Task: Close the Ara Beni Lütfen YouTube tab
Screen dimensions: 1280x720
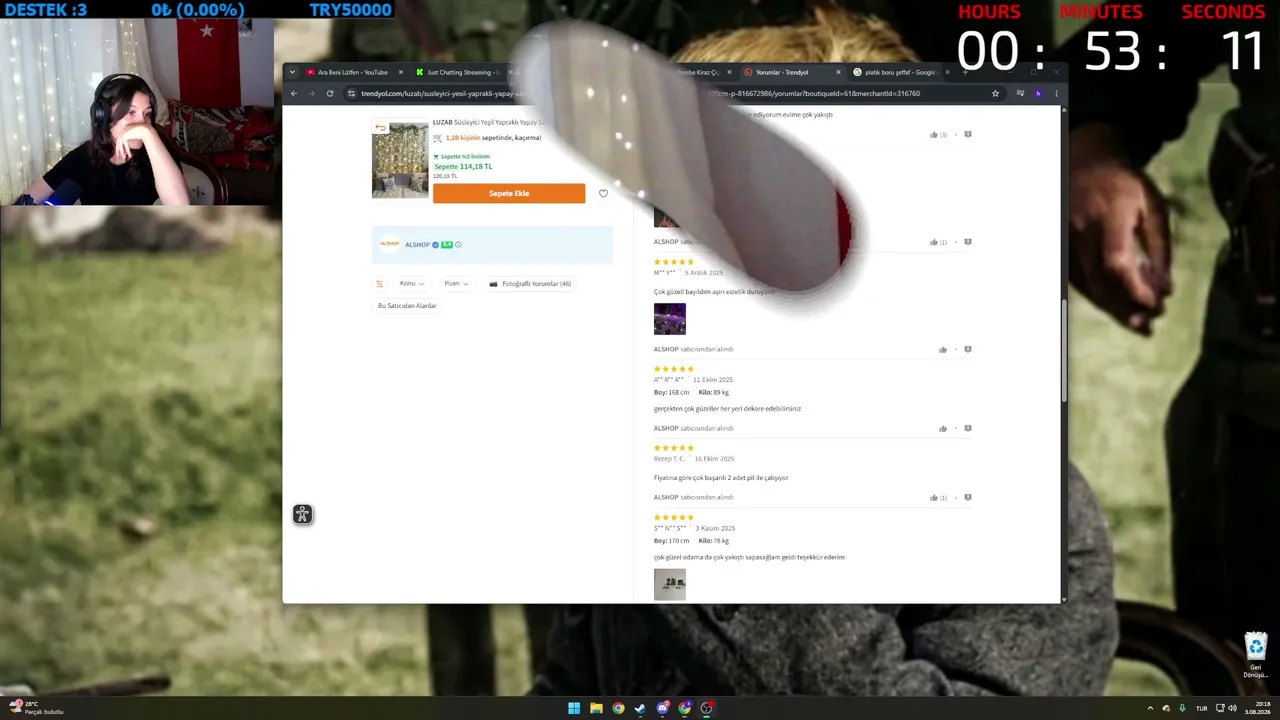Action: (401, 72)
